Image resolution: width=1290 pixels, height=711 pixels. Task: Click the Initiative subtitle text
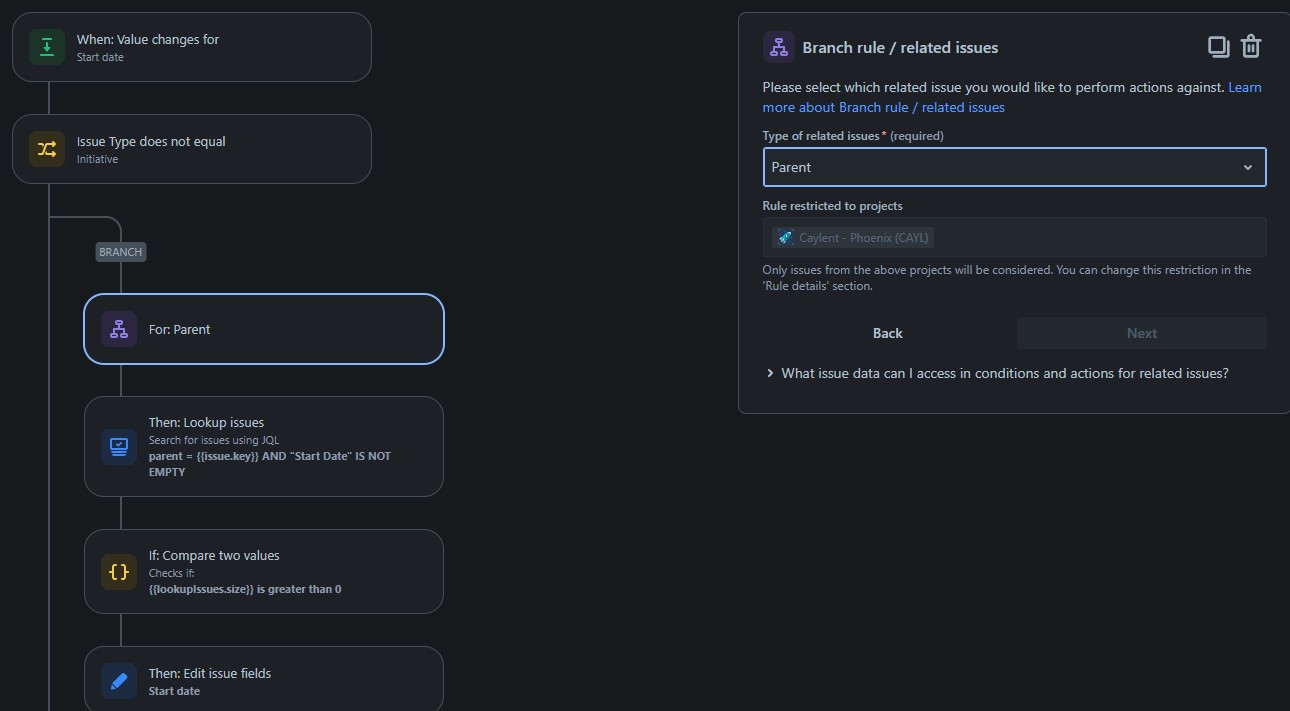coord(97,159)
